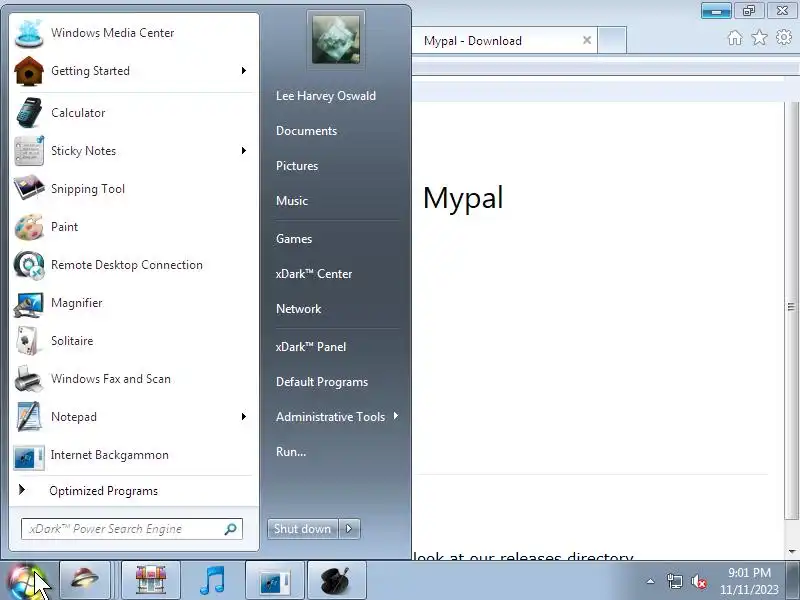Open the black bowler hat taskbar icon
Screen dimensions: 800x600
pyautogui.click(x=337, y=580)
